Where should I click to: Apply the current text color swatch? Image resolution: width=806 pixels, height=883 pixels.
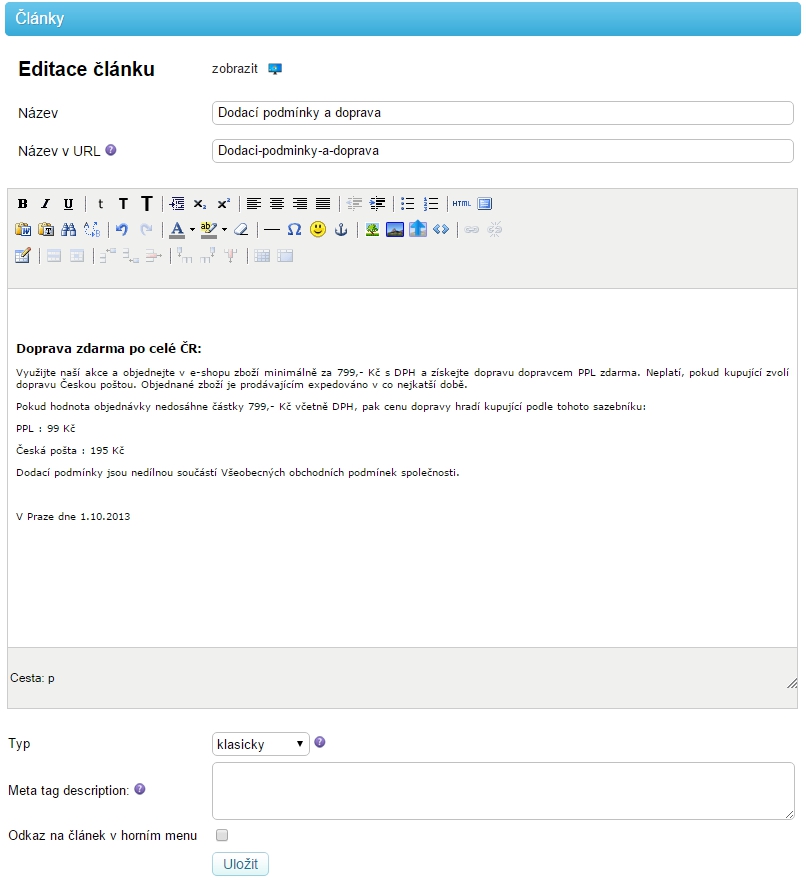177,229
